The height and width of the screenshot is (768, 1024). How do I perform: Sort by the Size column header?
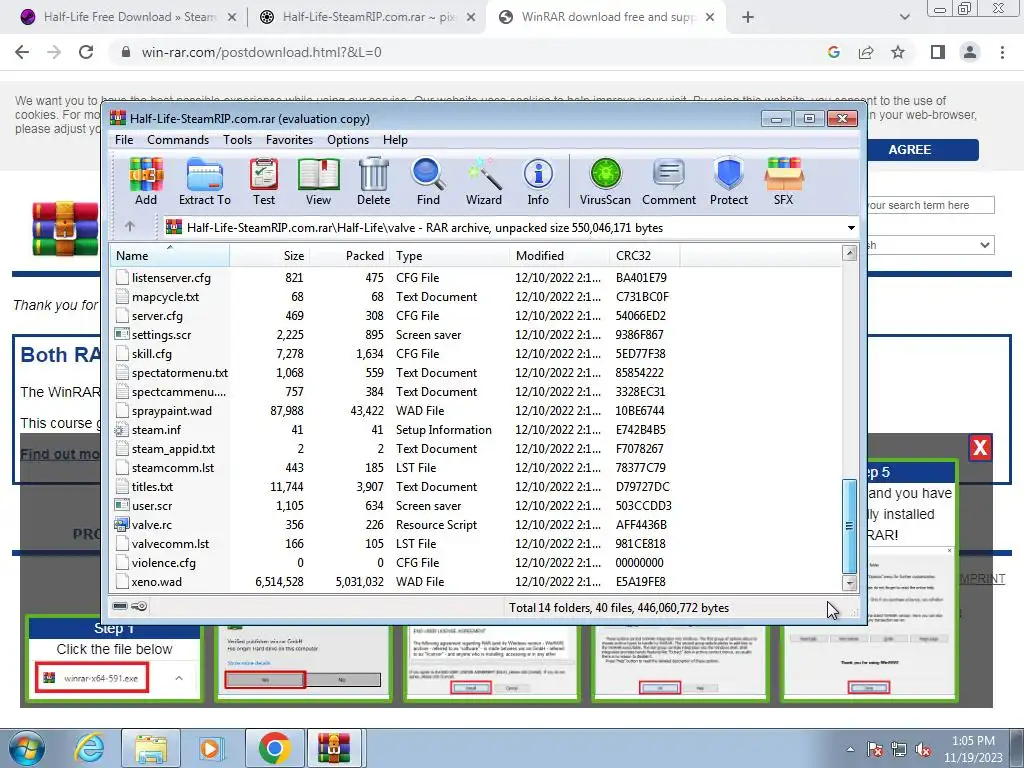click(x=269, y=255)
